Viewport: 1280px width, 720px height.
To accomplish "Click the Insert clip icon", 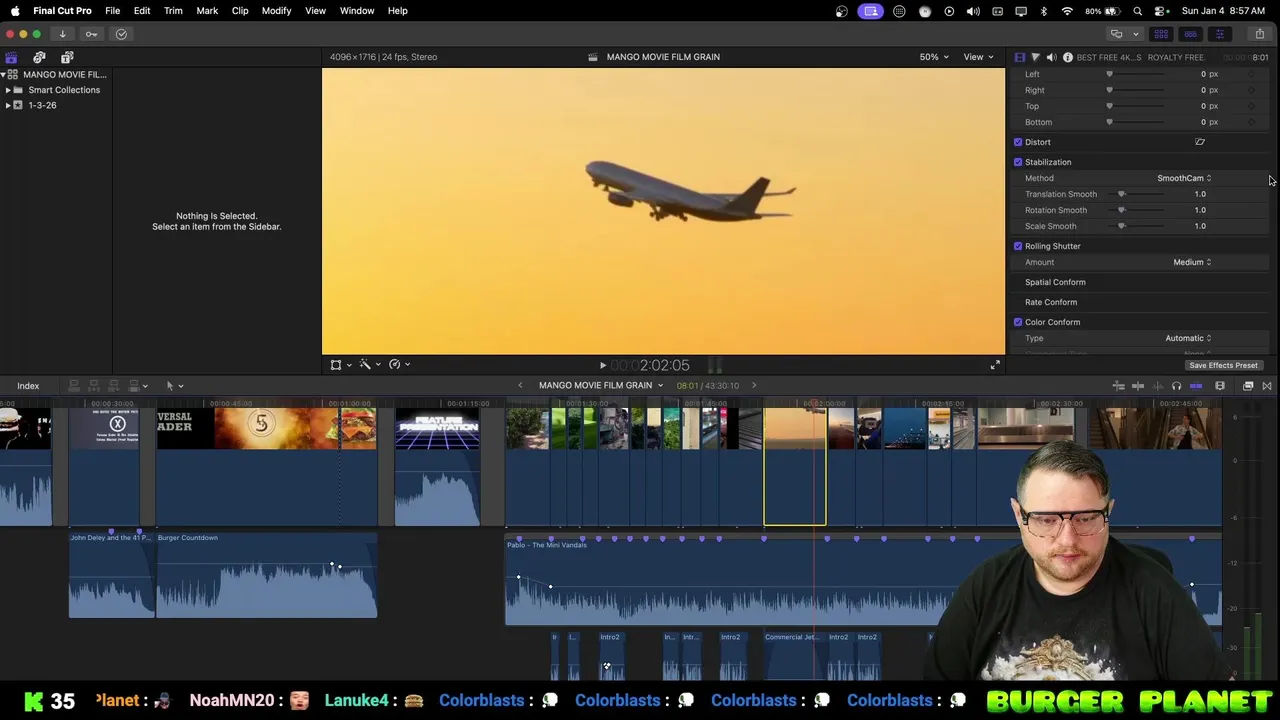I will click(93, 386).
